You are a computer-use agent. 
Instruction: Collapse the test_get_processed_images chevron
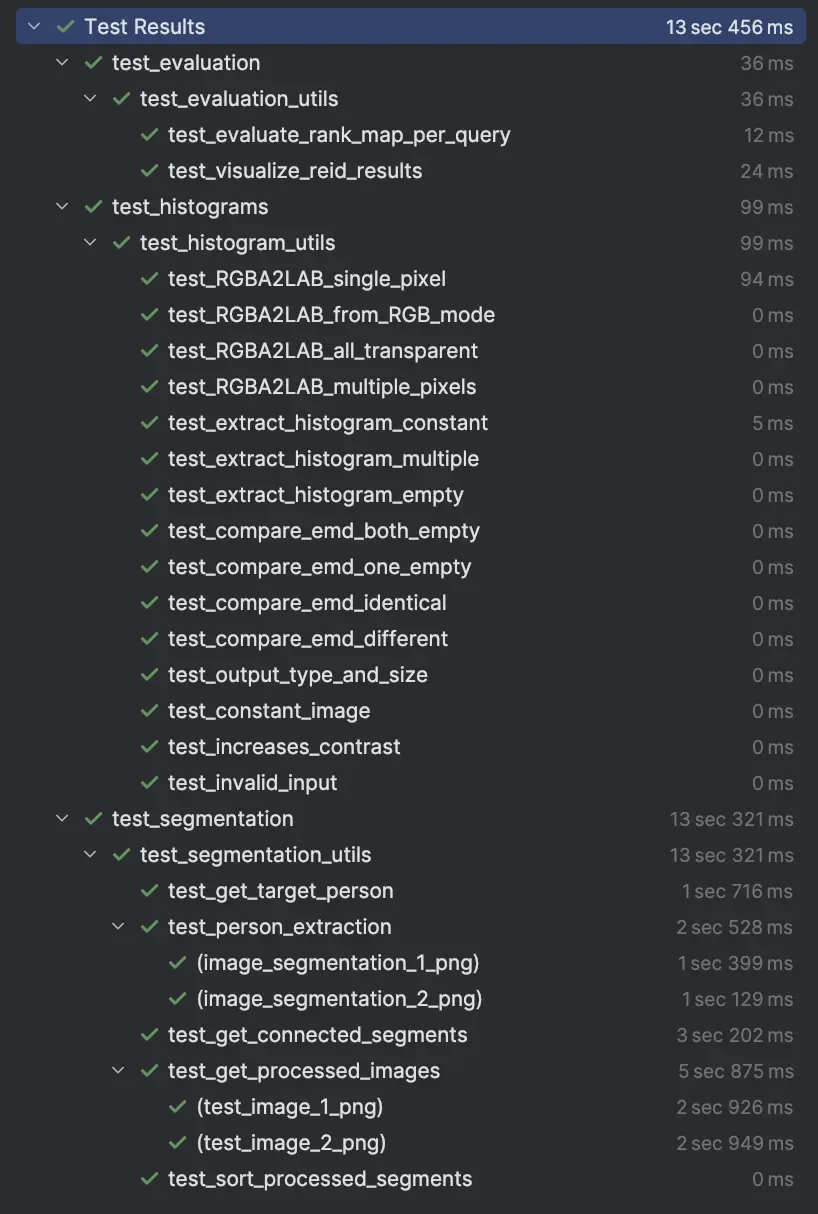point(119,1071)
